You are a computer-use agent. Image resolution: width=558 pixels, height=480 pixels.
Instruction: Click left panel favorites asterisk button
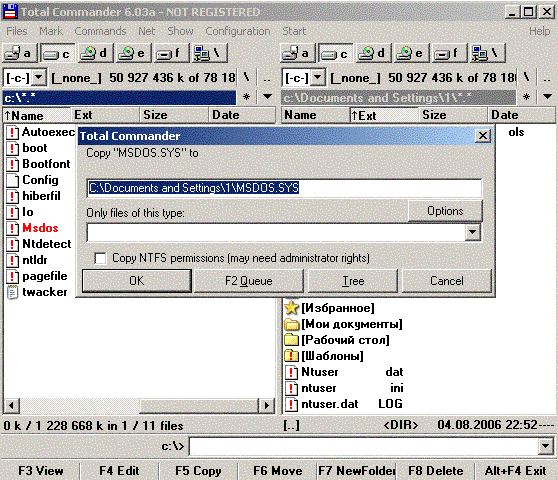246,97
